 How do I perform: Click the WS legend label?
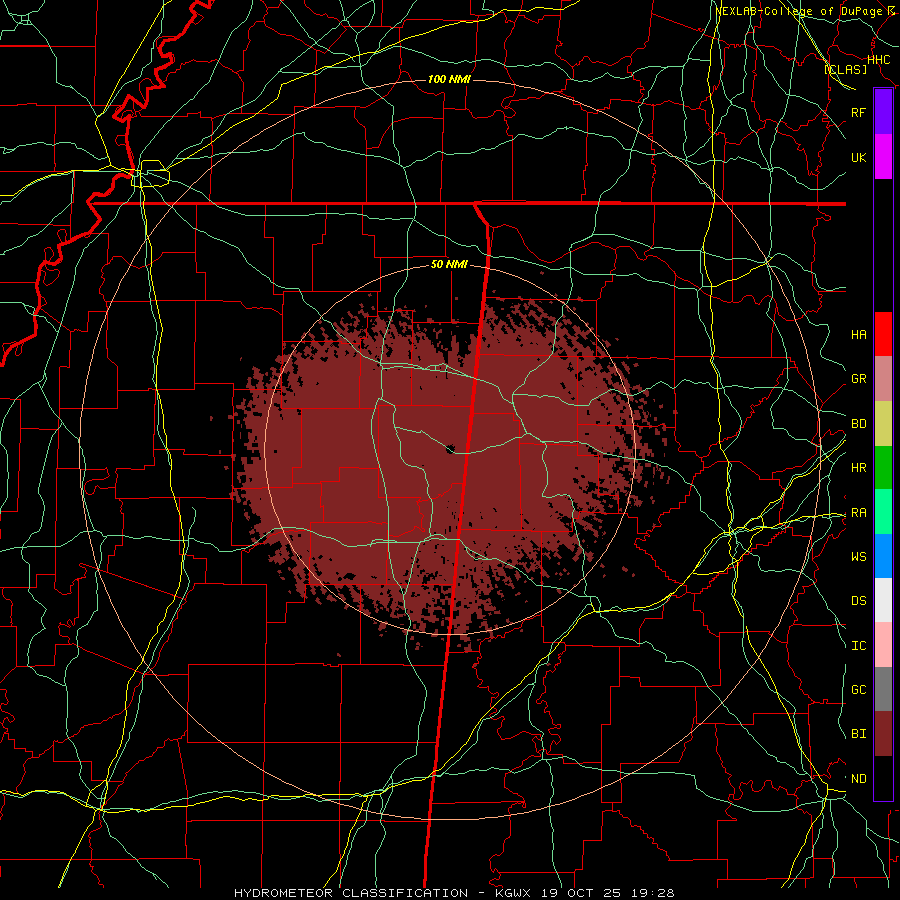pos(858,556)
